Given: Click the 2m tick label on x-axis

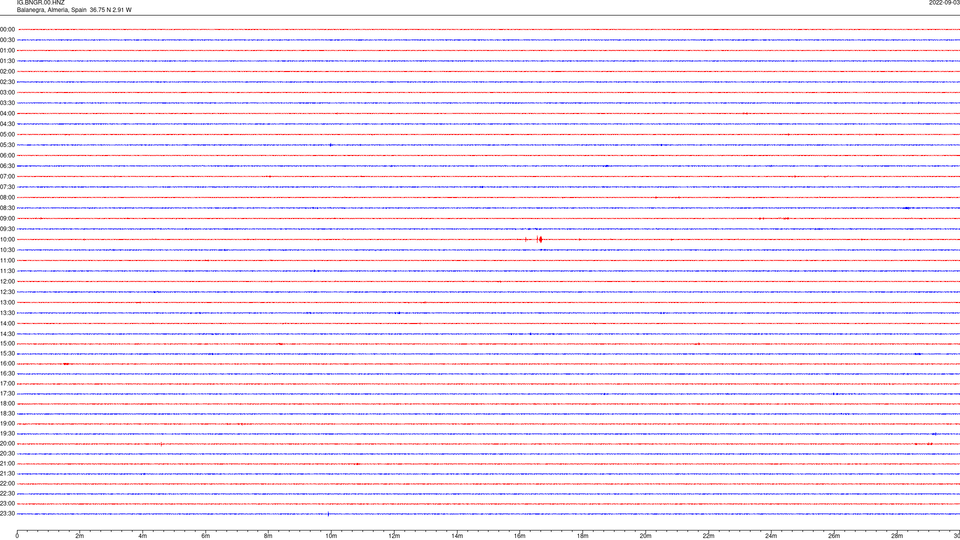Looking at the screenshot, I should (x=80, y=536).
